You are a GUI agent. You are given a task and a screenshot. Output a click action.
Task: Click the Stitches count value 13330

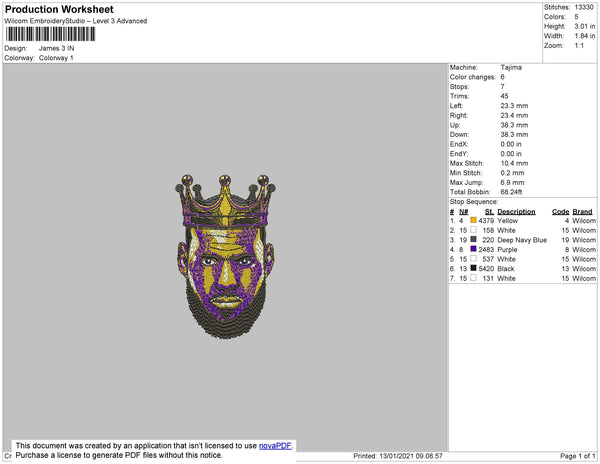coord(584,7)
